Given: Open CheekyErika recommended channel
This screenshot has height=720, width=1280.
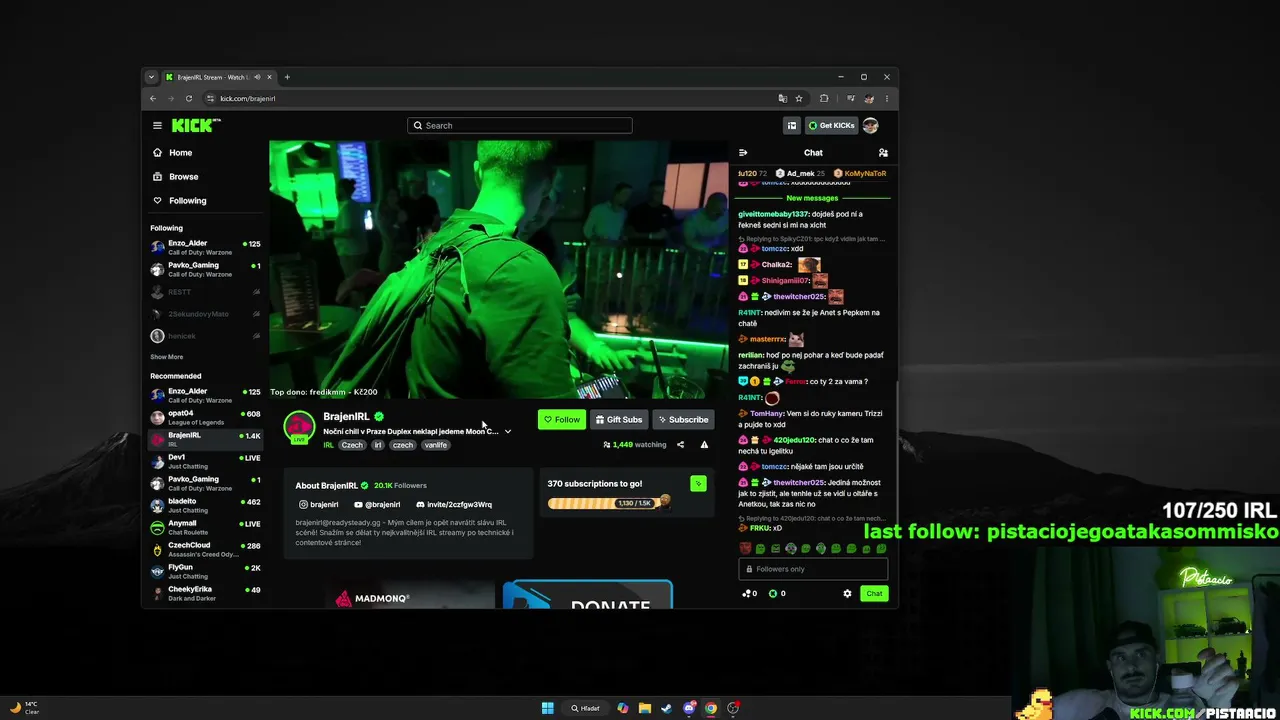Looking at the screenshot, I should coord(205,593).
